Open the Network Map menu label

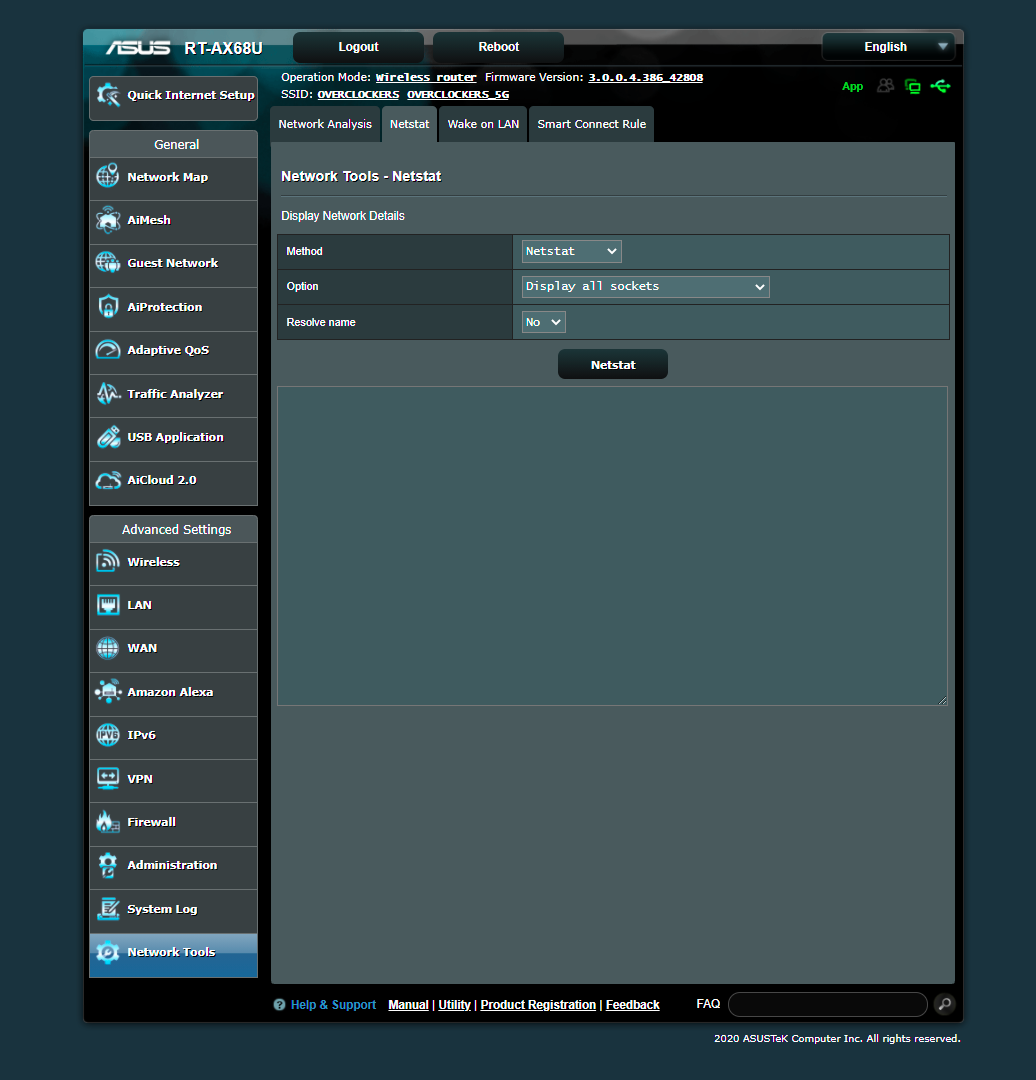pos(167,177)
